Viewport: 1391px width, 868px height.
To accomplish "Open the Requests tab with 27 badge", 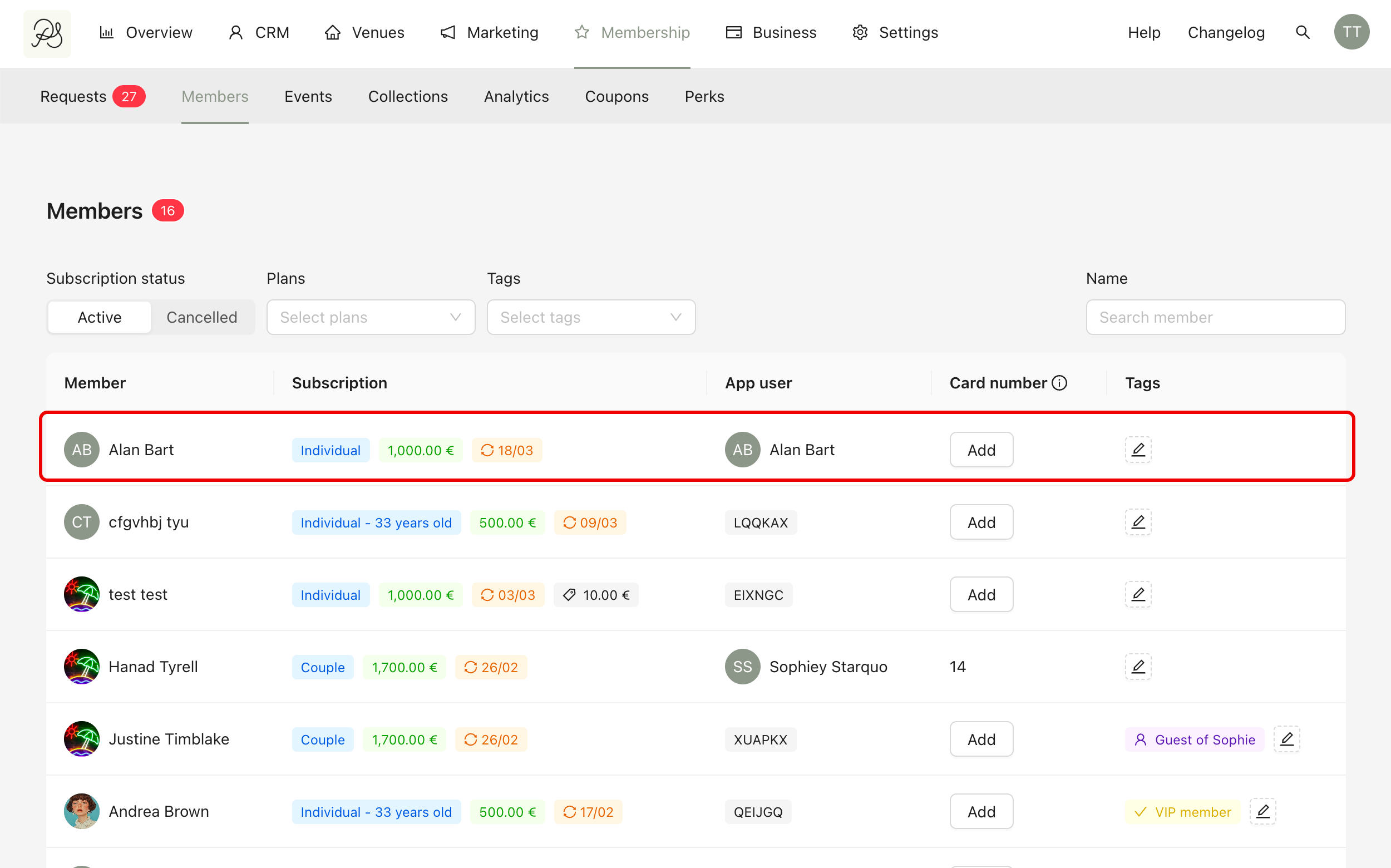I will [92, 96].
